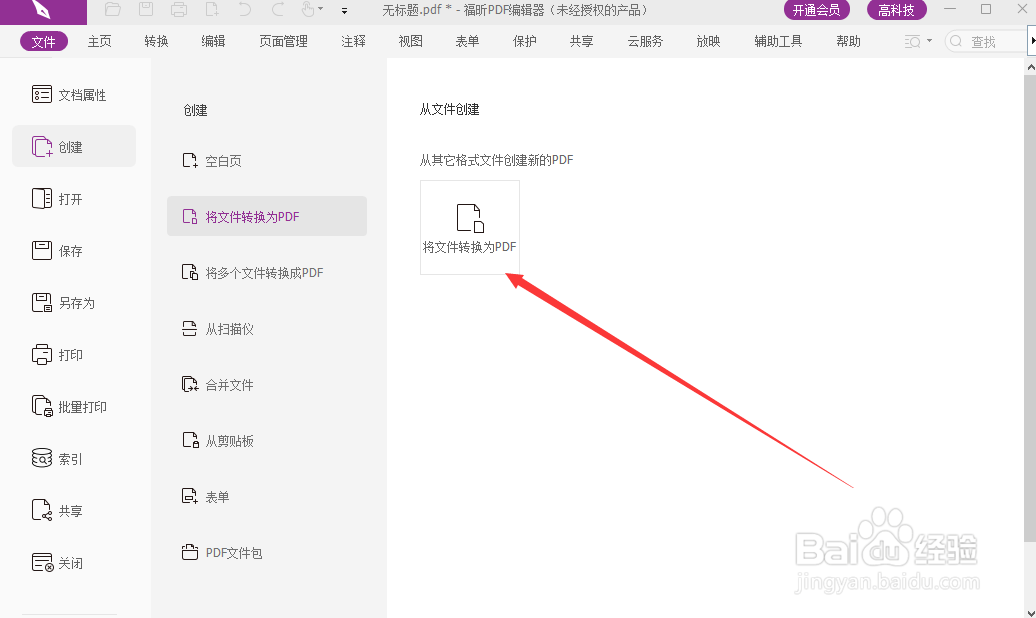
Task: Expand the quick access toolbar customize menu
Action: [x=343, y=11]
